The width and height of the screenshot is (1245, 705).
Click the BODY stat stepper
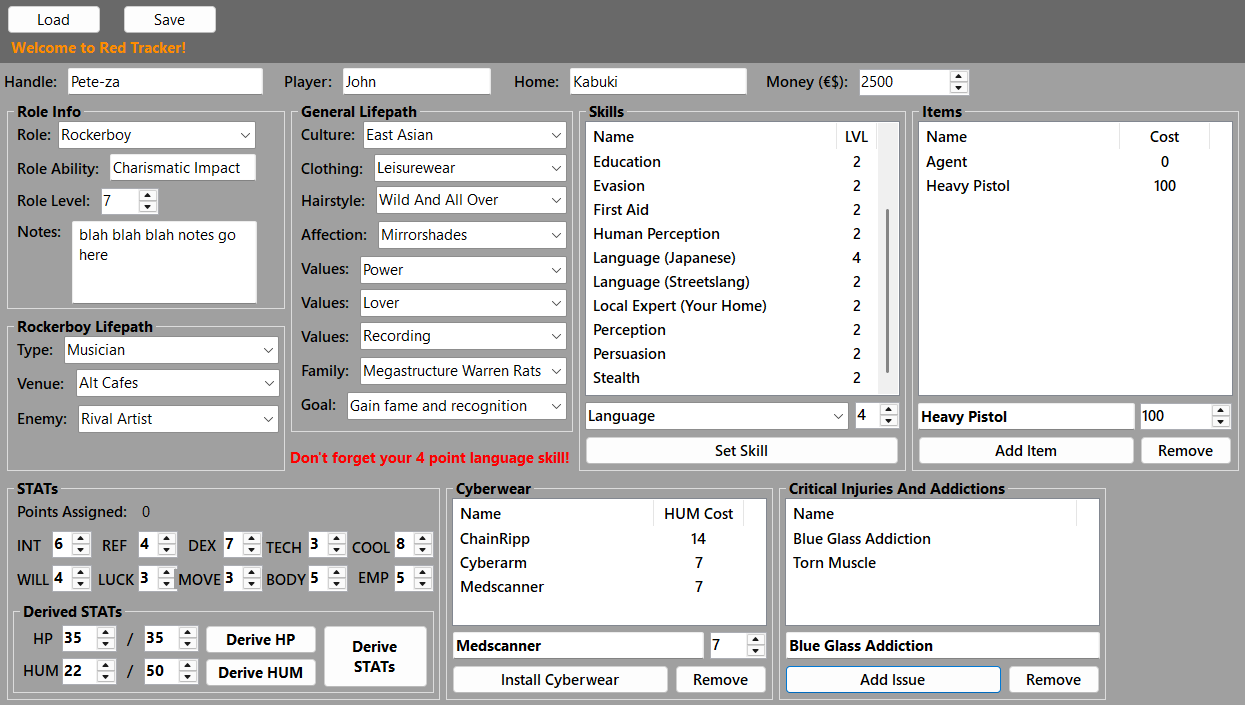328,578
